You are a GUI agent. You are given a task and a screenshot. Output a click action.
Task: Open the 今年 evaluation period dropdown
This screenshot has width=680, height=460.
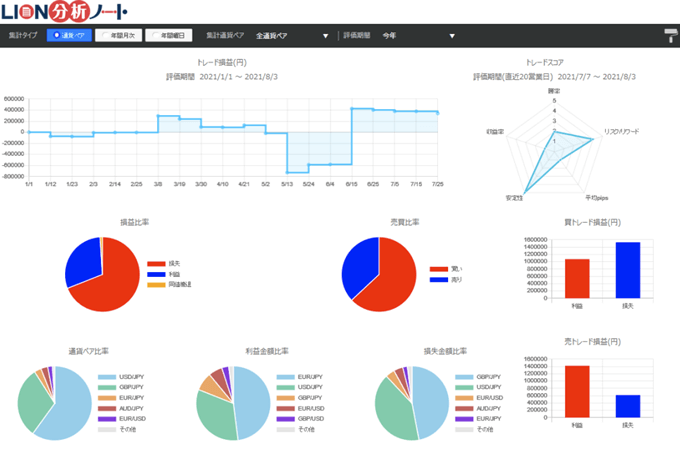point(418,36)
